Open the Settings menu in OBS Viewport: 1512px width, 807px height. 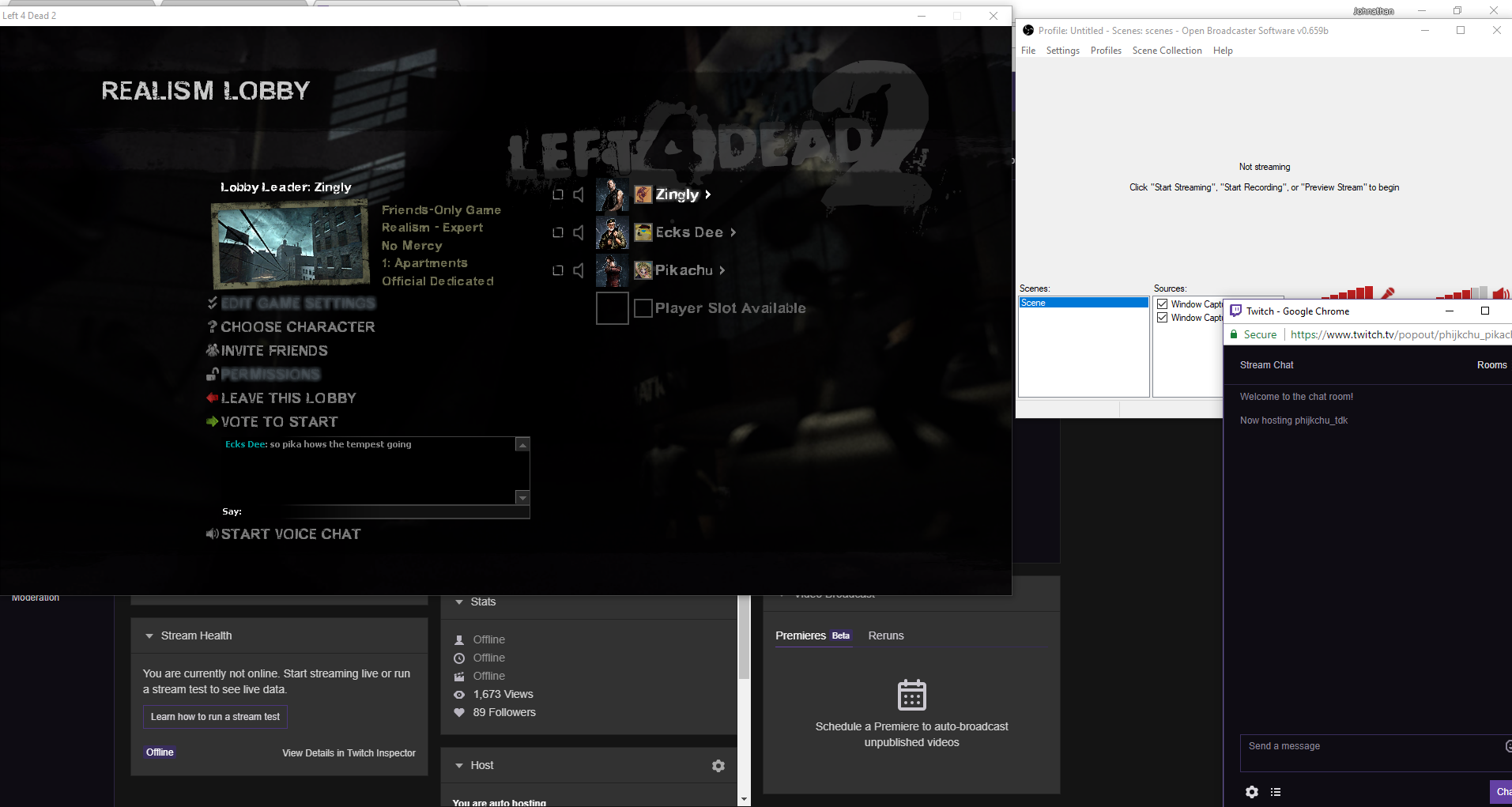coord(1063,51)
